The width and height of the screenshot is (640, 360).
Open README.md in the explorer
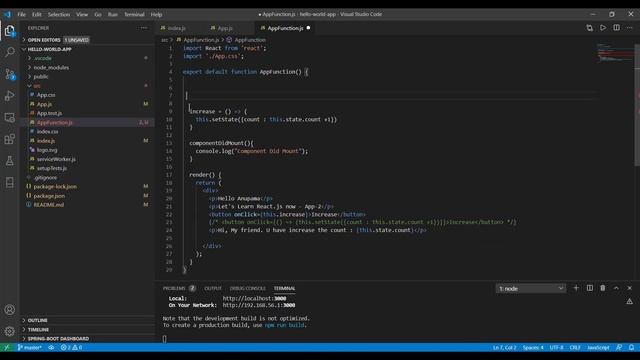(48, 204)
